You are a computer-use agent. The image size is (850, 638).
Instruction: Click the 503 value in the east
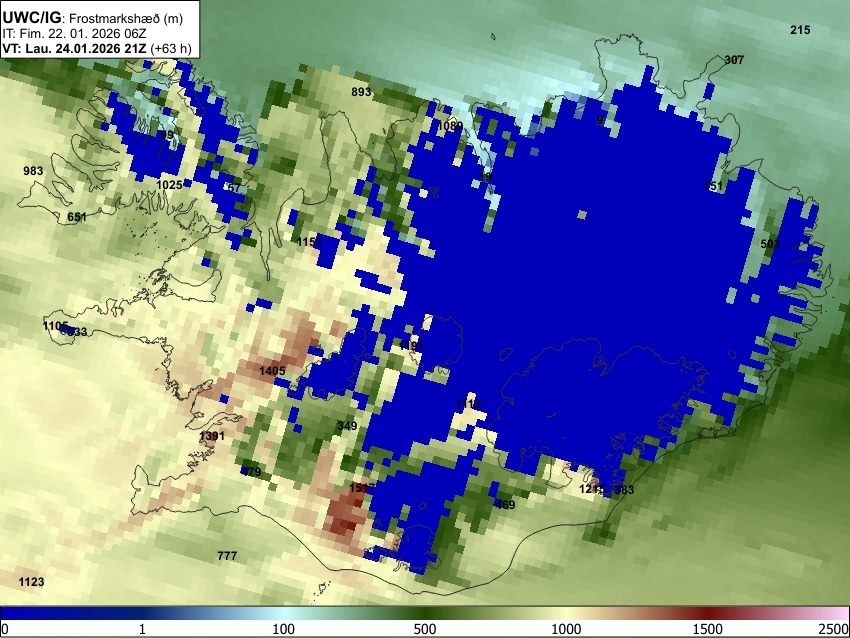[770, 244]
